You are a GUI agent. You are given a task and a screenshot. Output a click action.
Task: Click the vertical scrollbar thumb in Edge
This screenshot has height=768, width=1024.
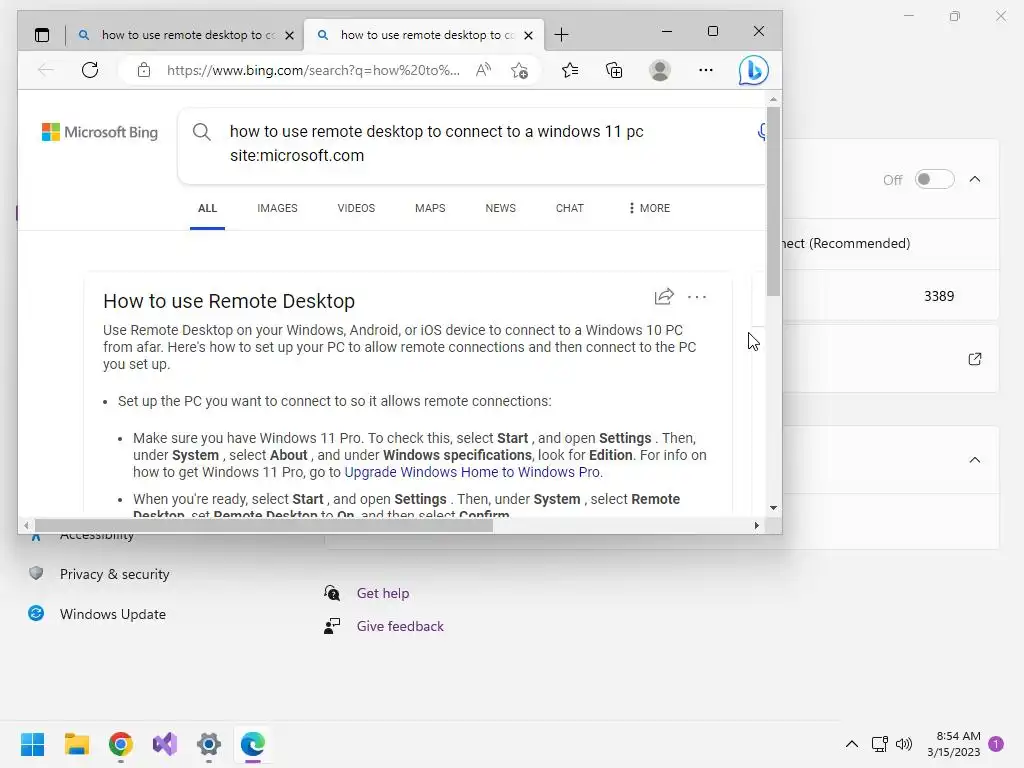[773, 200]
